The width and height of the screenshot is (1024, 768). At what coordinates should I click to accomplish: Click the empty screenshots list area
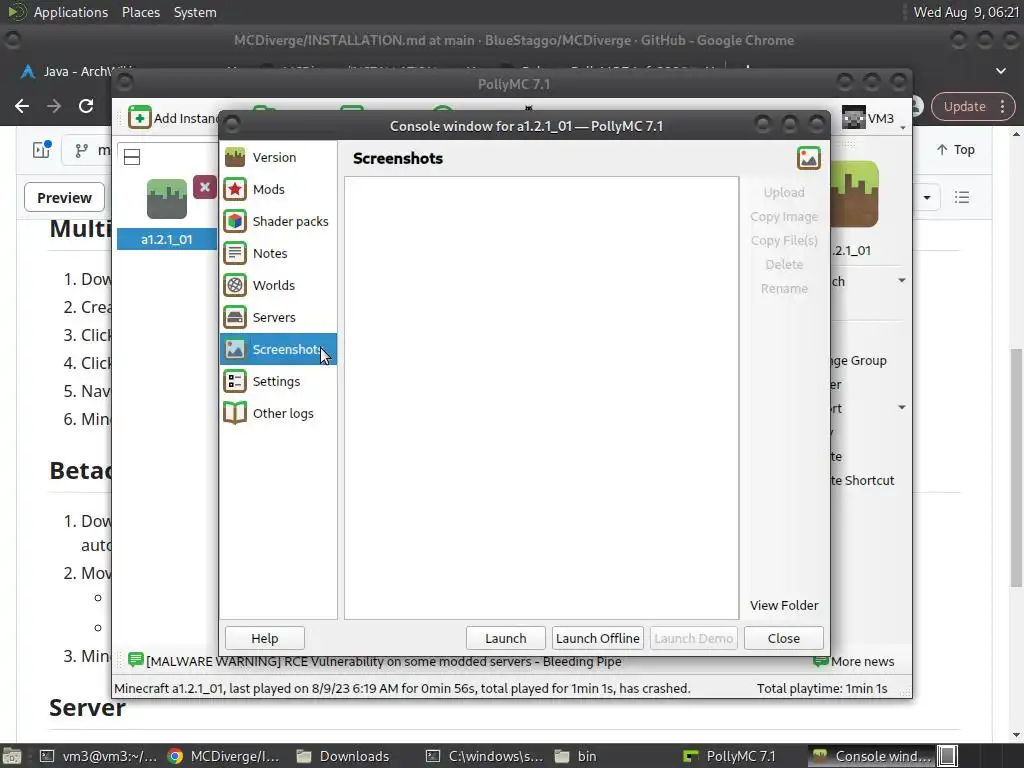click(541, 398)
